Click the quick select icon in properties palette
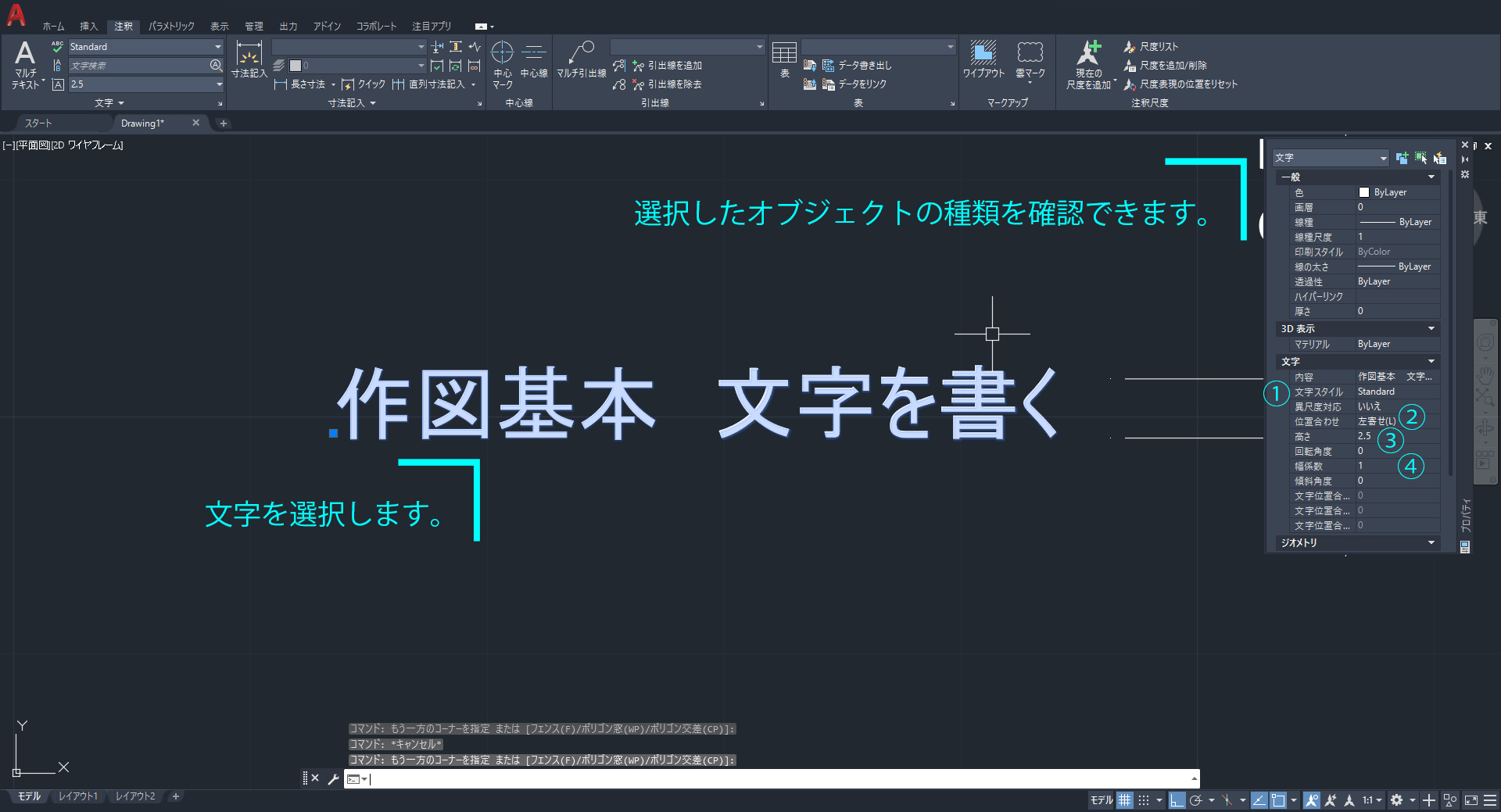1501x812 pixels. point(1439,158)
